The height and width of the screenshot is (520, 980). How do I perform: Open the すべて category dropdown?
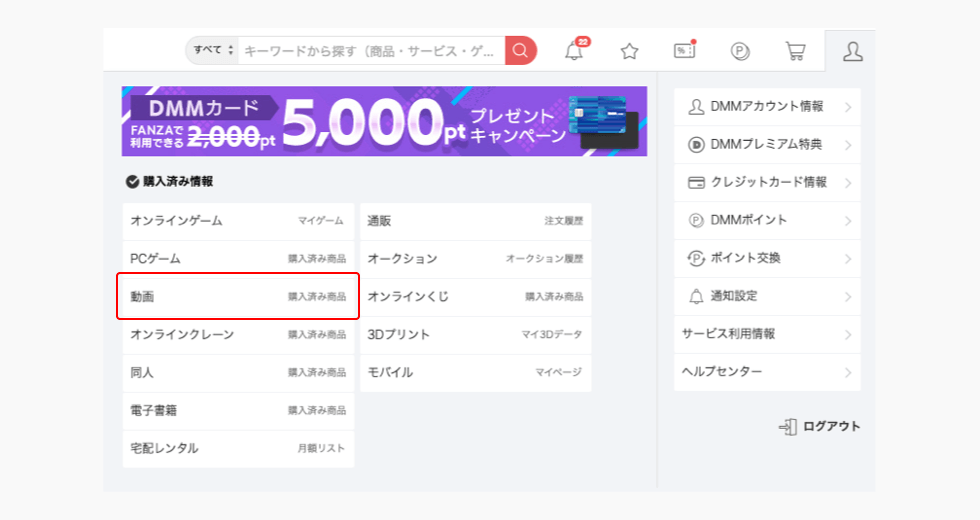click(x=213, y=50)
